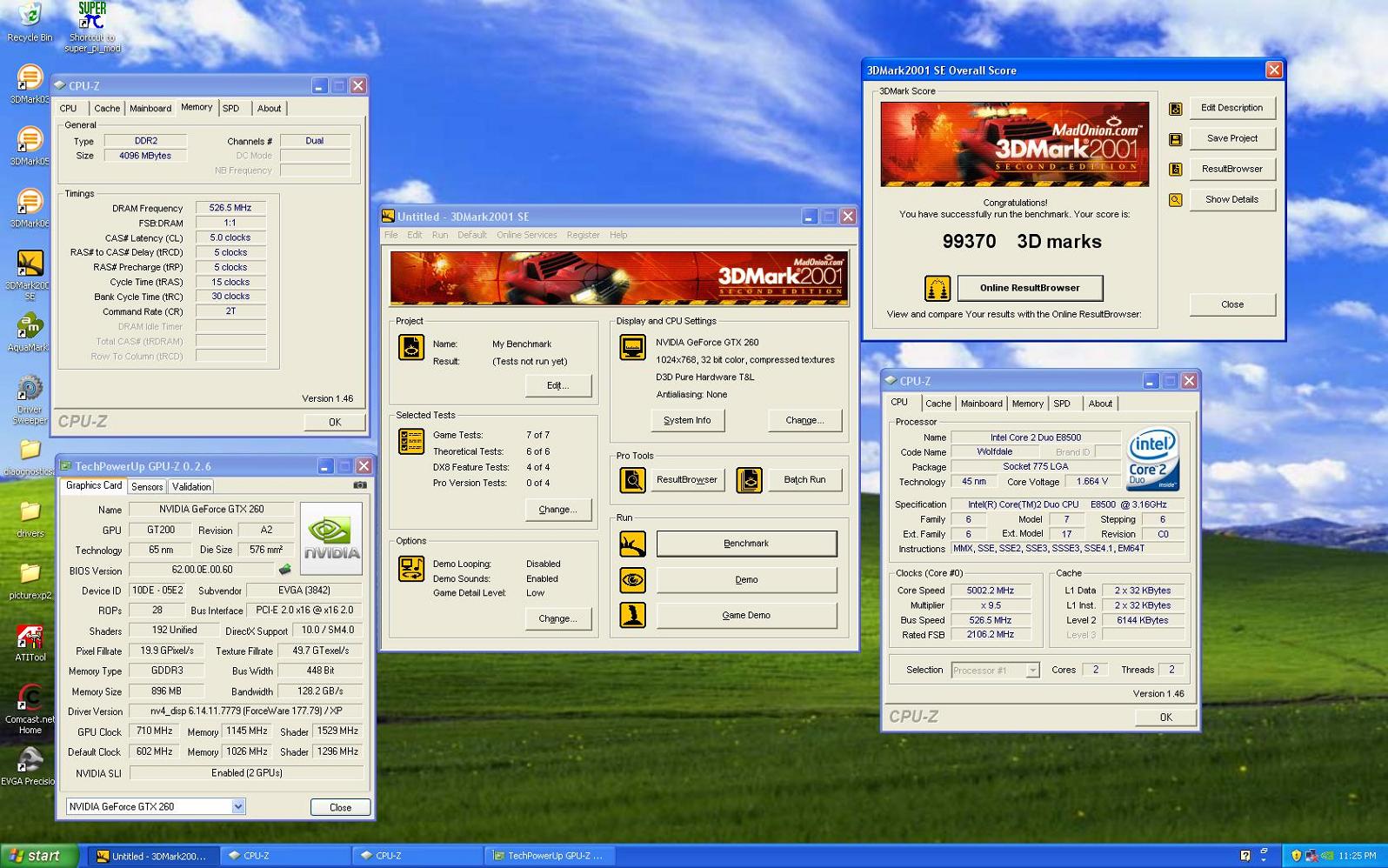Click the Show Details magnifier icon
The height and width of the screenshot is (868, 1388).
pyautogui.click(x=1175, y=200)
